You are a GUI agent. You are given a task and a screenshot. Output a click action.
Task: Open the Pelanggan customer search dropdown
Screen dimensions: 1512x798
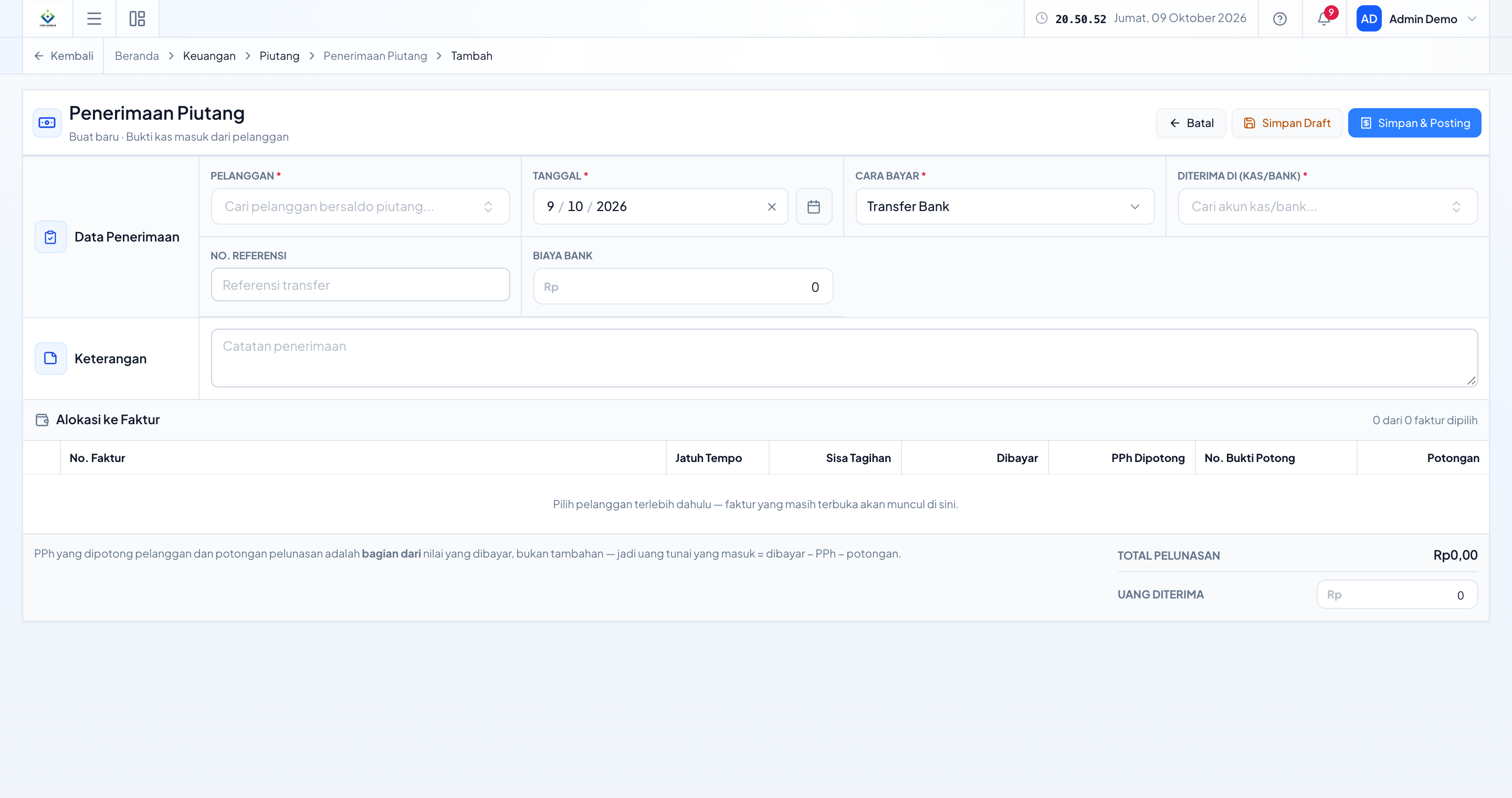pos(360,206)
